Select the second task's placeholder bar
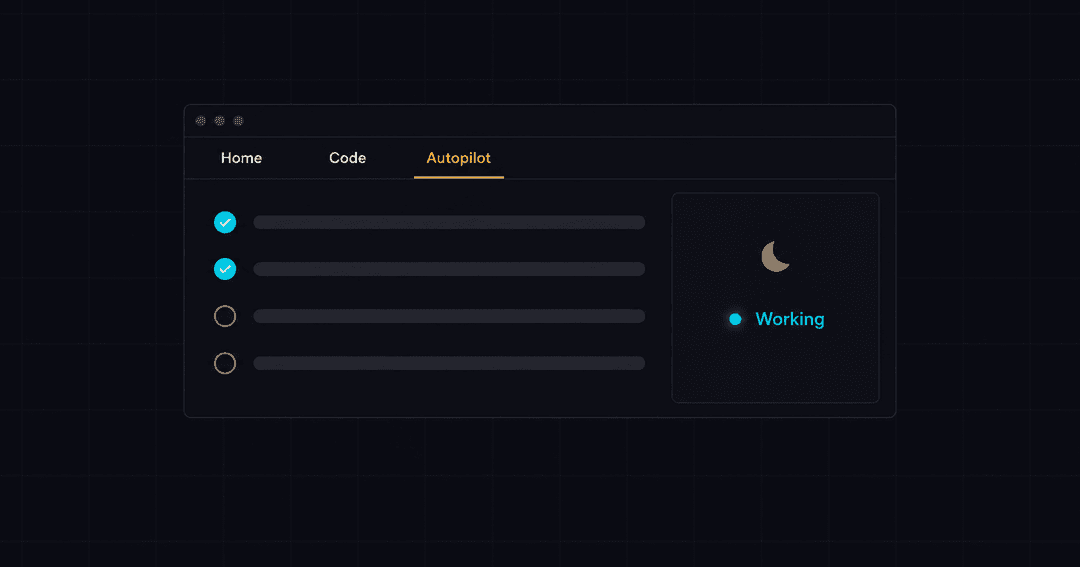The height and width of the screenshot is (567, 1080). pyautogui.click(x=449, y=269)
